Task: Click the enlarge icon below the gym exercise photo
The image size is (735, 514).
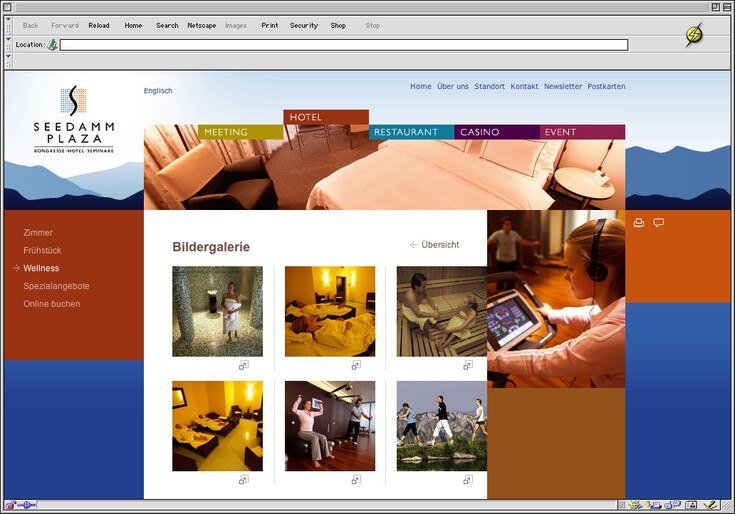Action: pos(355,480)
